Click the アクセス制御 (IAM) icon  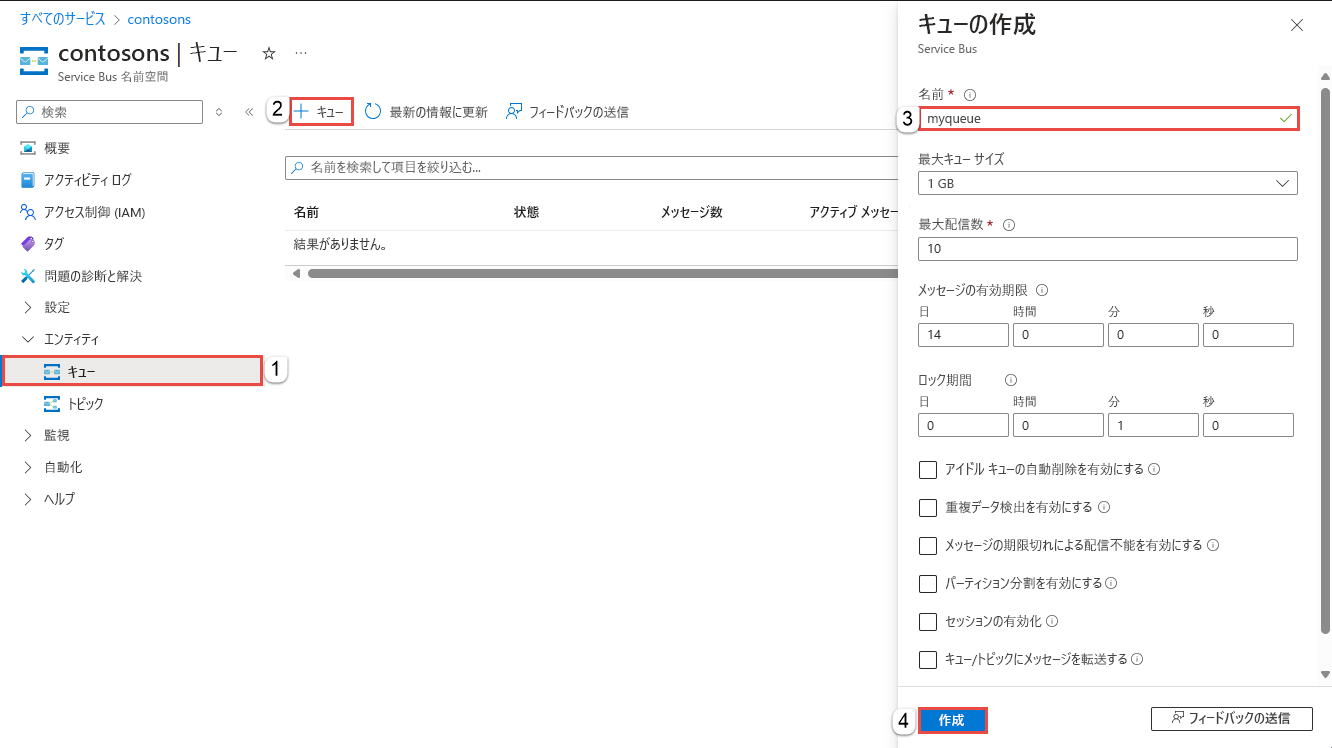(x=28, y=212)
